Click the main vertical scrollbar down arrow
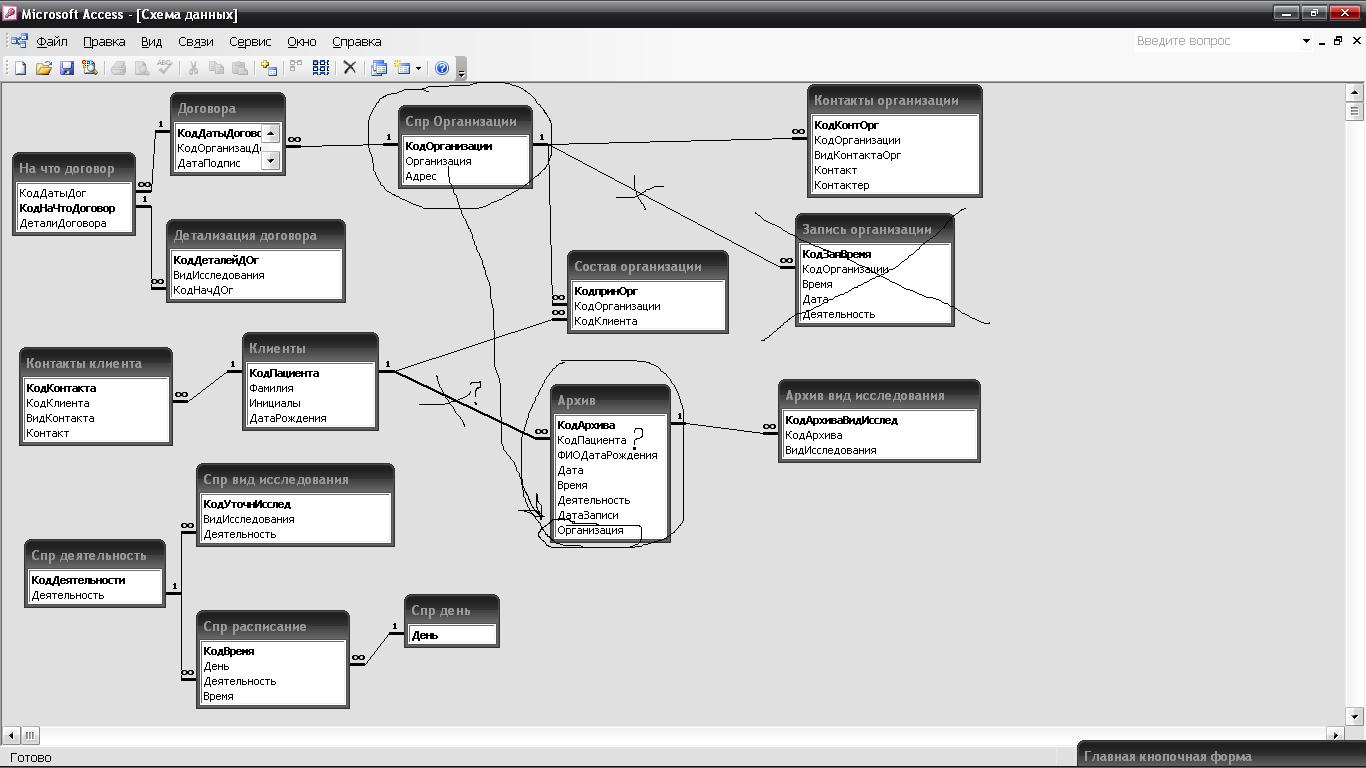 click(1356, 716)
